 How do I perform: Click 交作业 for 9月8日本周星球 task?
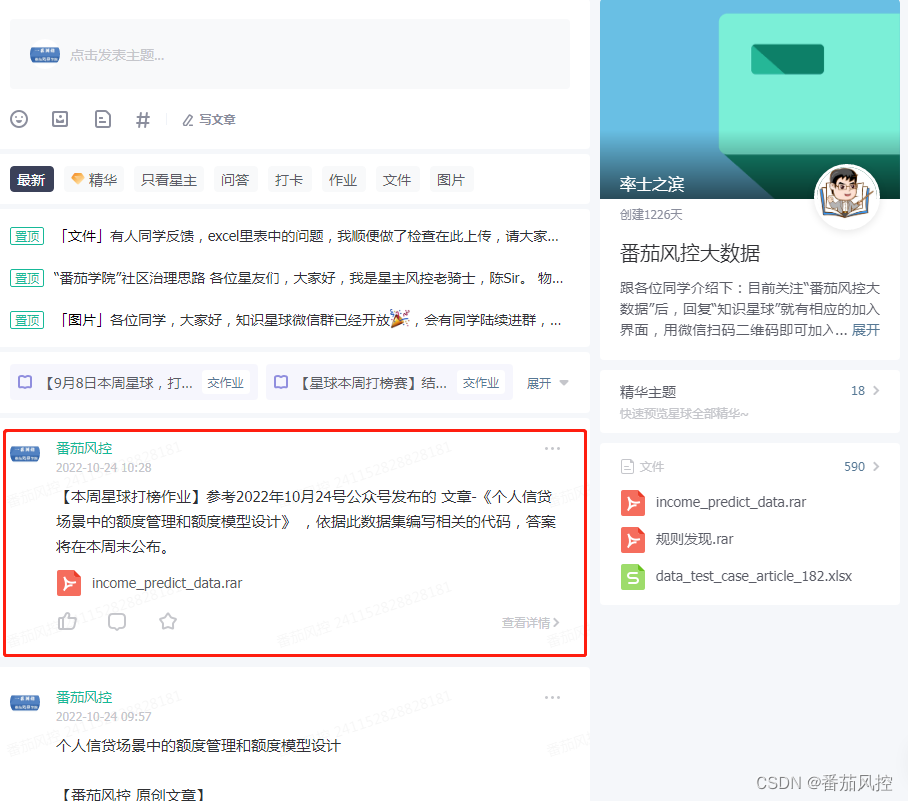click(x=225, y=383)
